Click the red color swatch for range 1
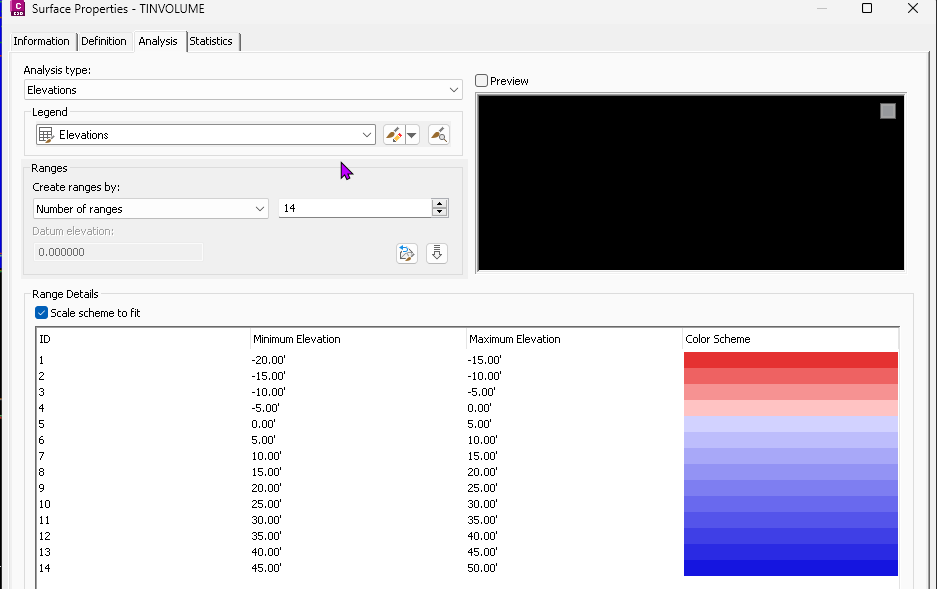Screen dimensions: 937x589 pos(790,360)
